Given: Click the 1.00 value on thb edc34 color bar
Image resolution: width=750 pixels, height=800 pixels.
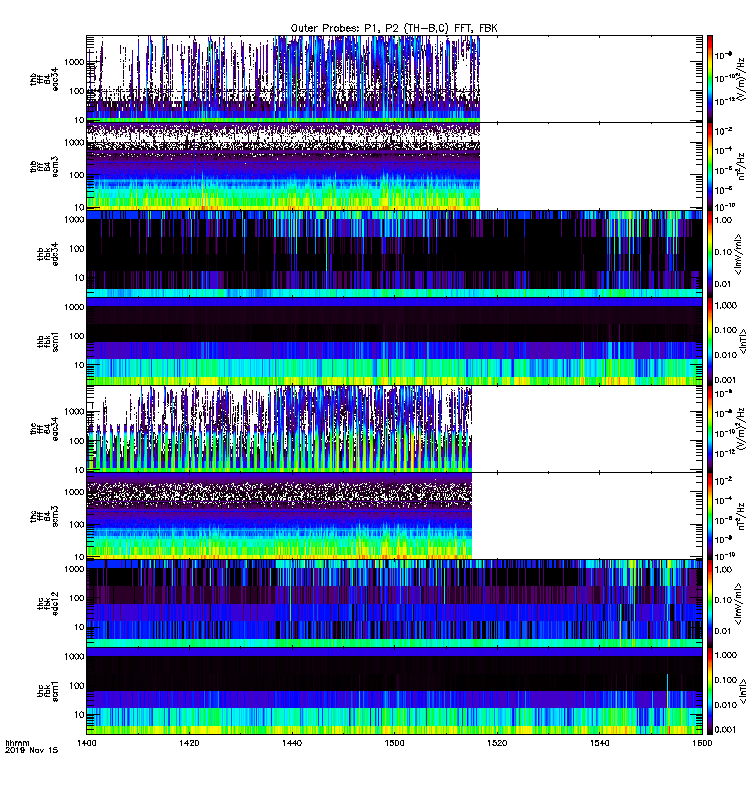Looking at the screenshot, I should point(724,220).
